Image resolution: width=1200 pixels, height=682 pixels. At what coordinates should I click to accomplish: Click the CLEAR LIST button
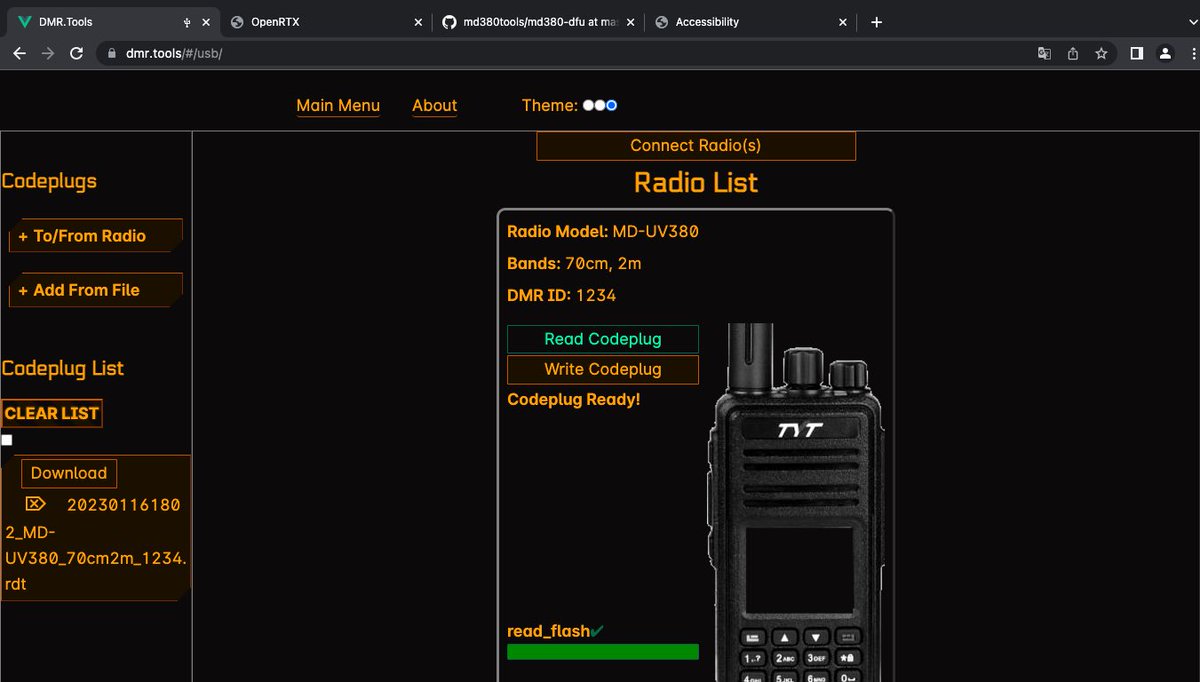click(x=51, y=413)
